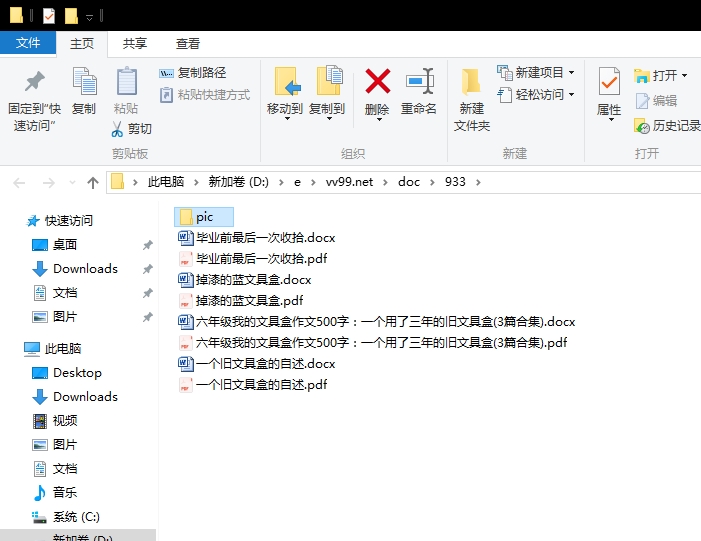Select 掉漆的蓝文具盒.pdf file
This screenshot has height=541, width=701.
coord(241,300)
